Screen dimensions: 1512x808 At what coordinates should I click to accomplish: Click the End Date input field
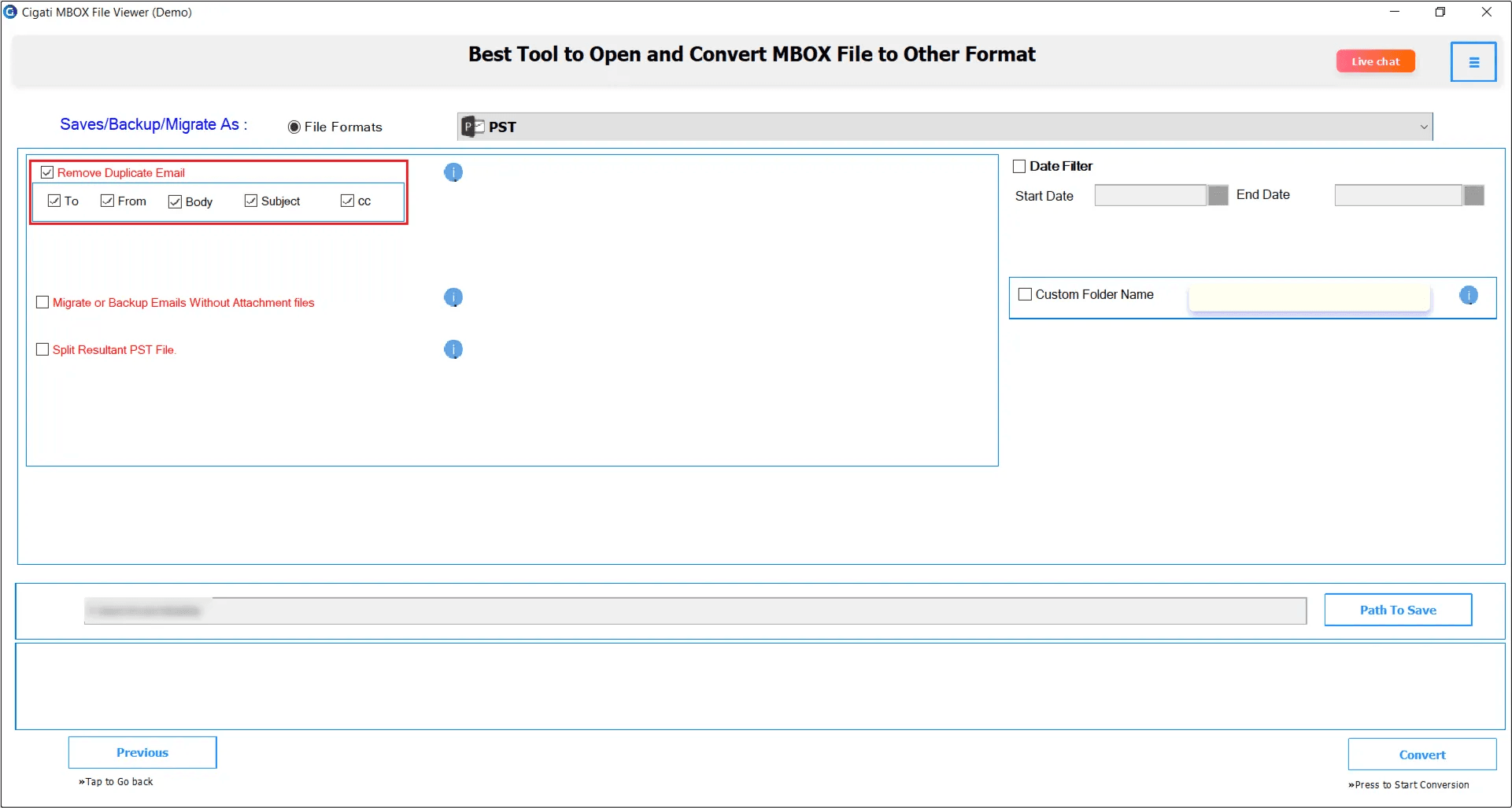[1399, 195]
